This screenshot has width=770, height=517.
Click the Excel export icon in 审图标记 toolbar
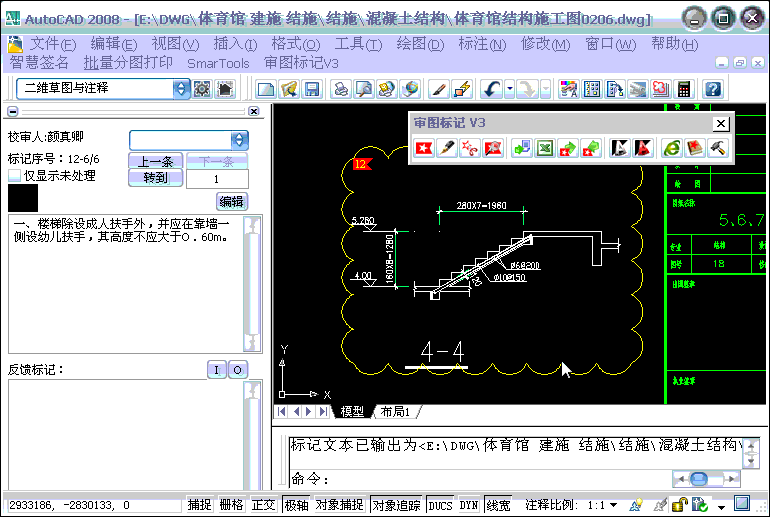click(x=545, y=148)
